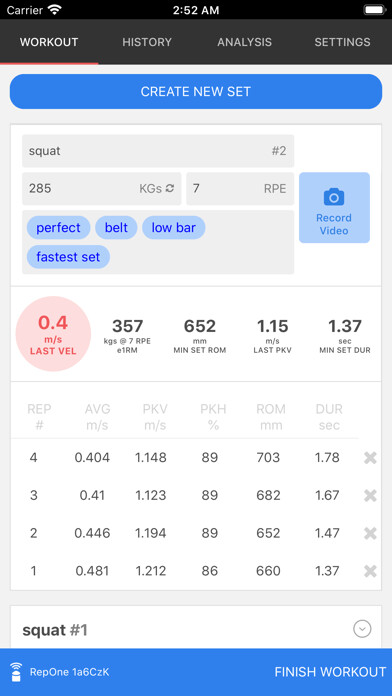Viewport: 392px width, 696px height.
Task: Expand the squat #1 set chevron
Action: 362,629
